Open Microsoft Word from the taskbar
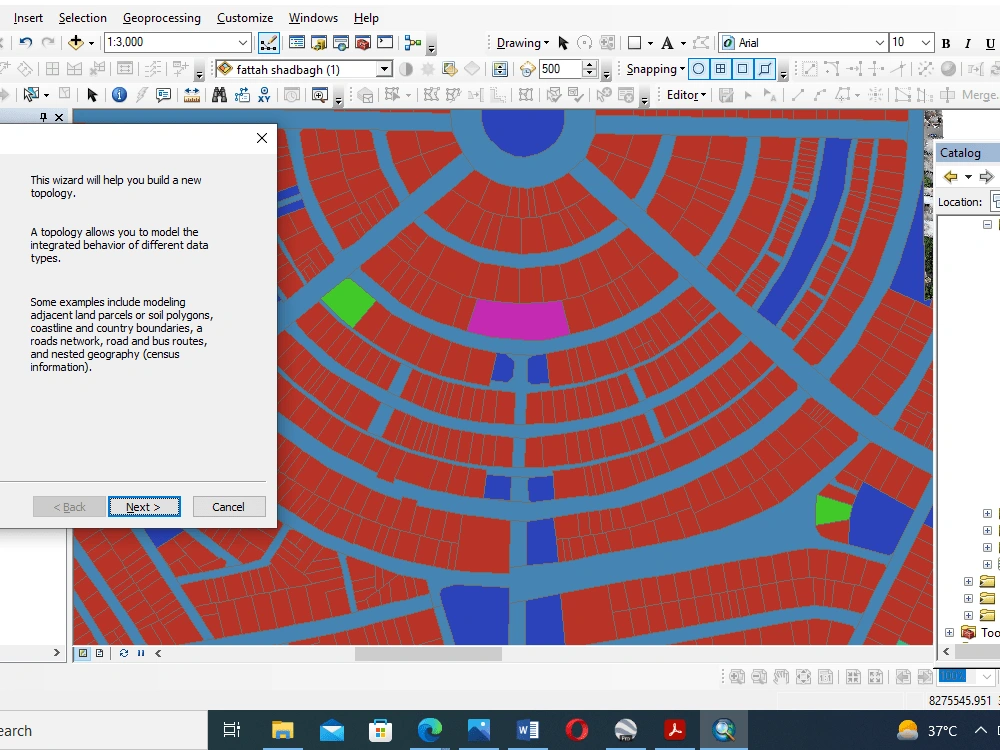This screenshot has height=750, width=1000. pos(527,729)
